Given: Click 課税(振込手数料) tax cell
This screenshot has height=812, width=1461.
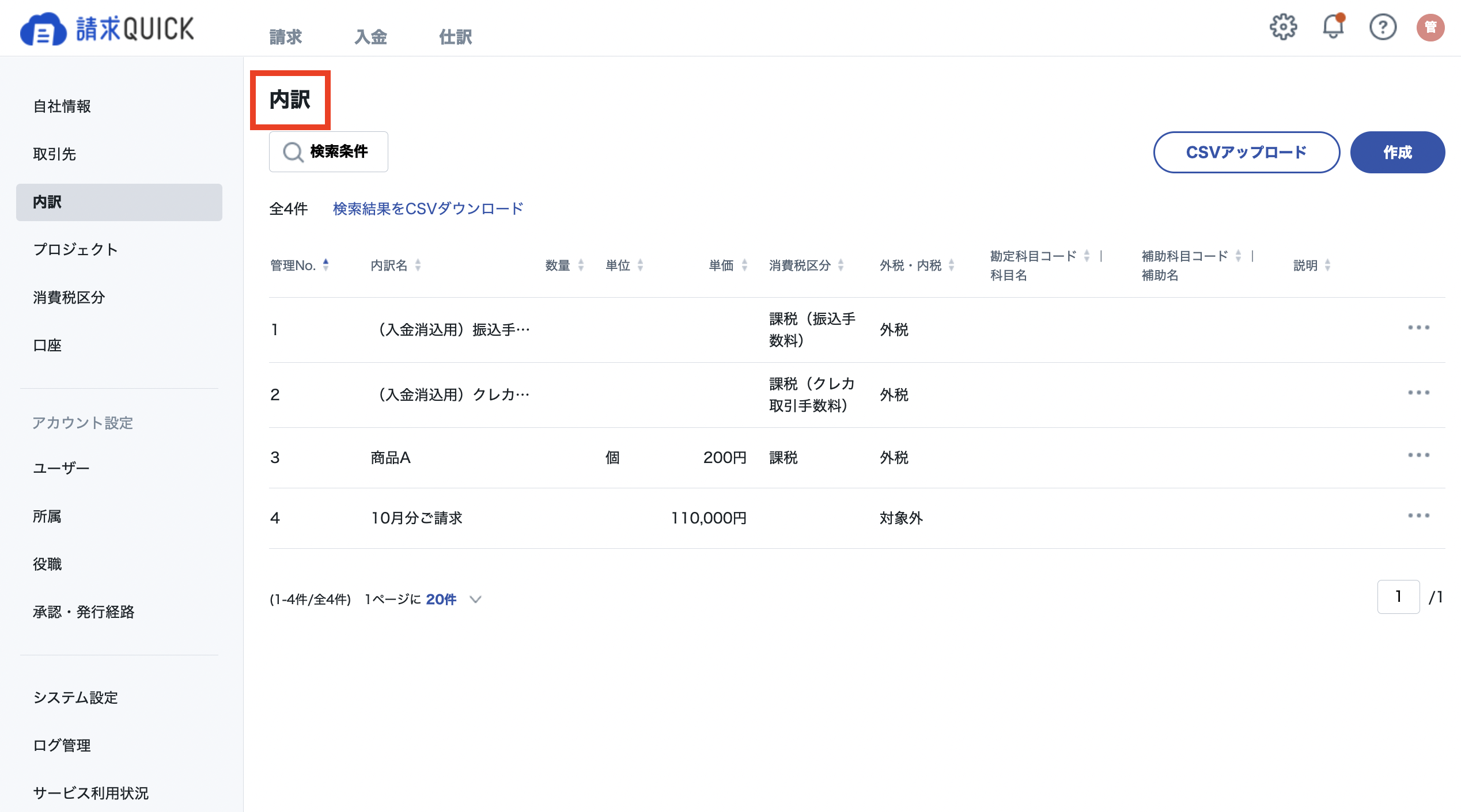Looking at the screenshot, I should point(812,330).
